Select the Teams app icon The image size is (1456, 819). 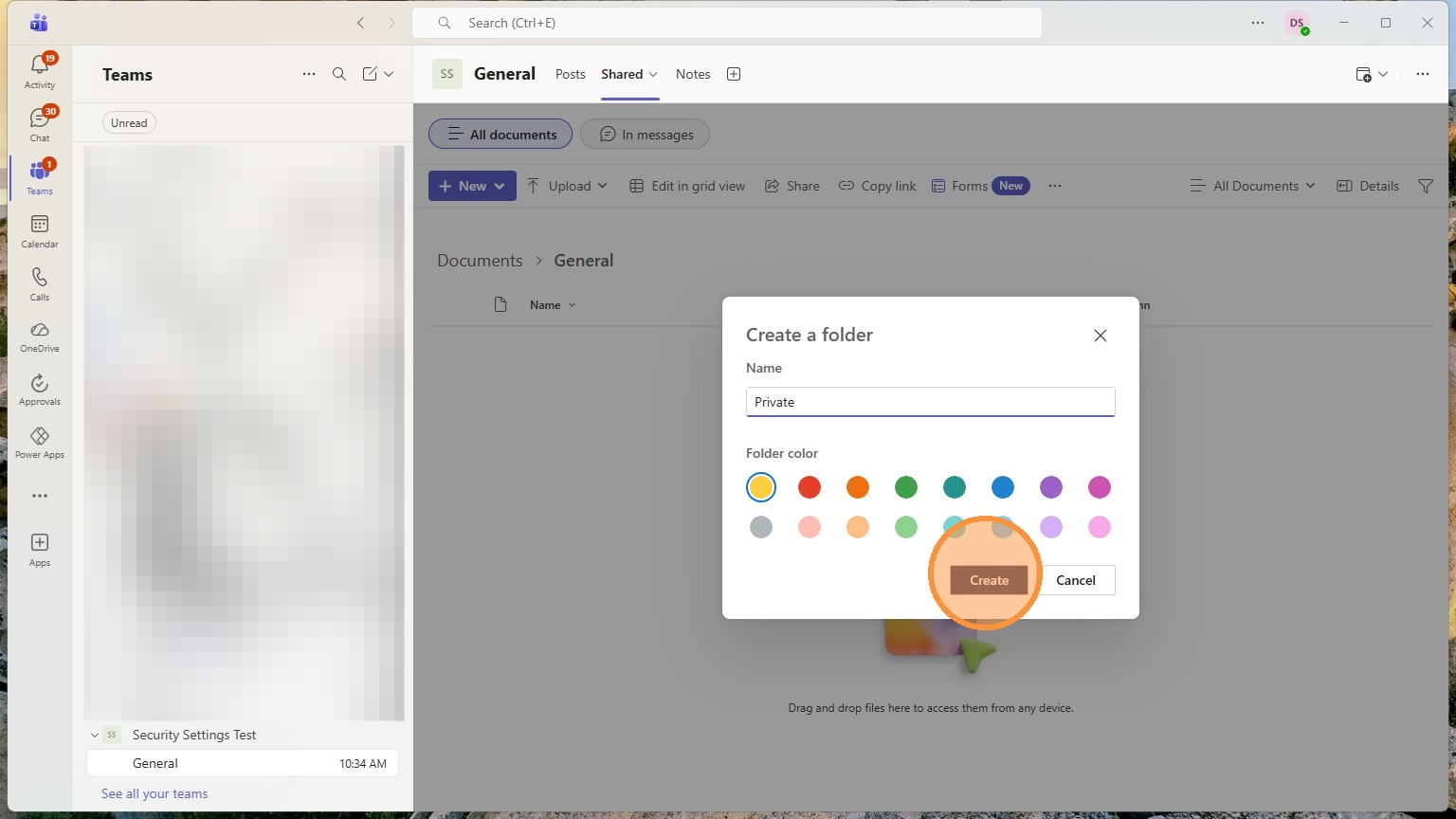click(x=40, y=177)
